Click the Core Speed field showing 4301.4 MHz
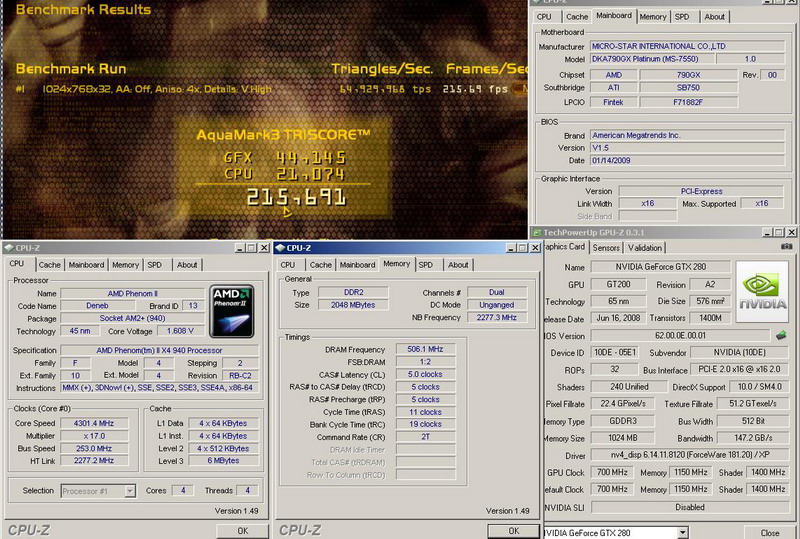The width and height of the screenshot is (800, 539). (94, 423)
